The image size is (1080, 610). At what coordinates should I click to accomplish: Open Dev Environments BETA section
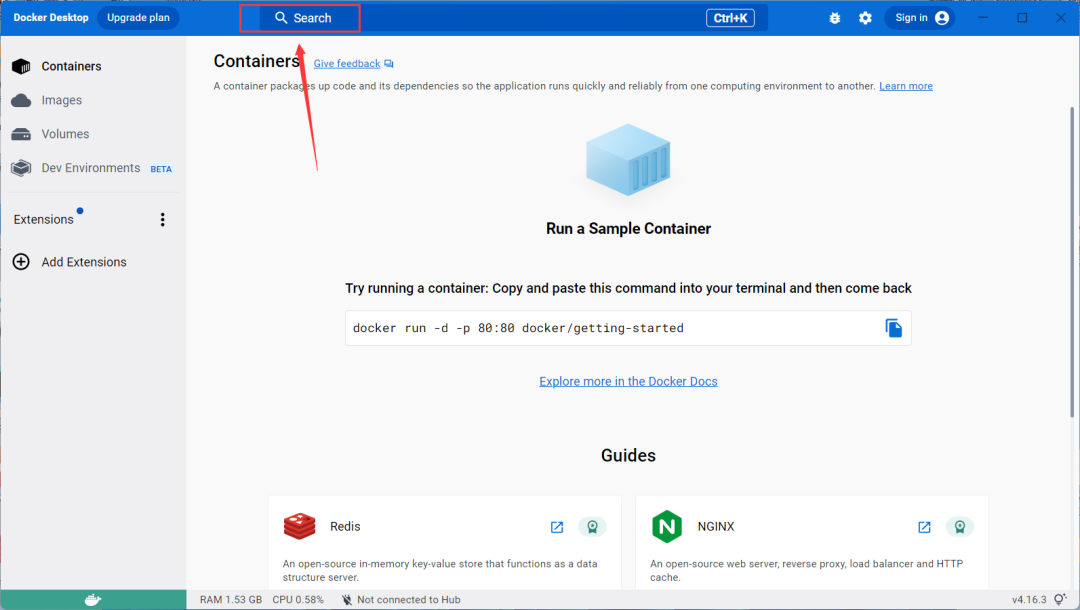coord(92,168)
